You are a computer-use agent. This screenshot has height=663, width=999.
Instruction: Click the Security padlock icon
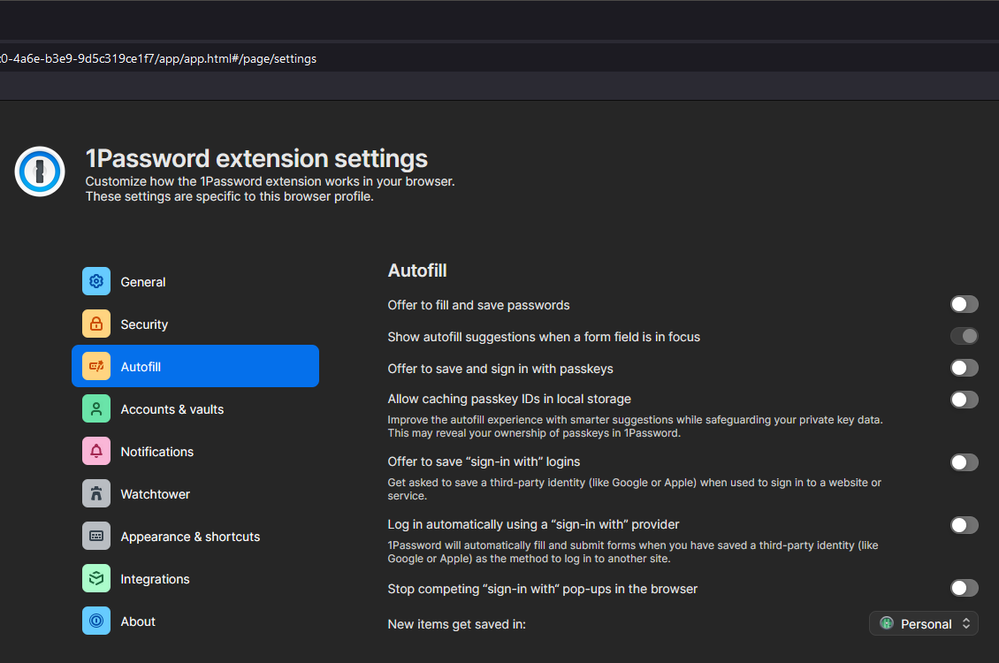tap(96, 324)
